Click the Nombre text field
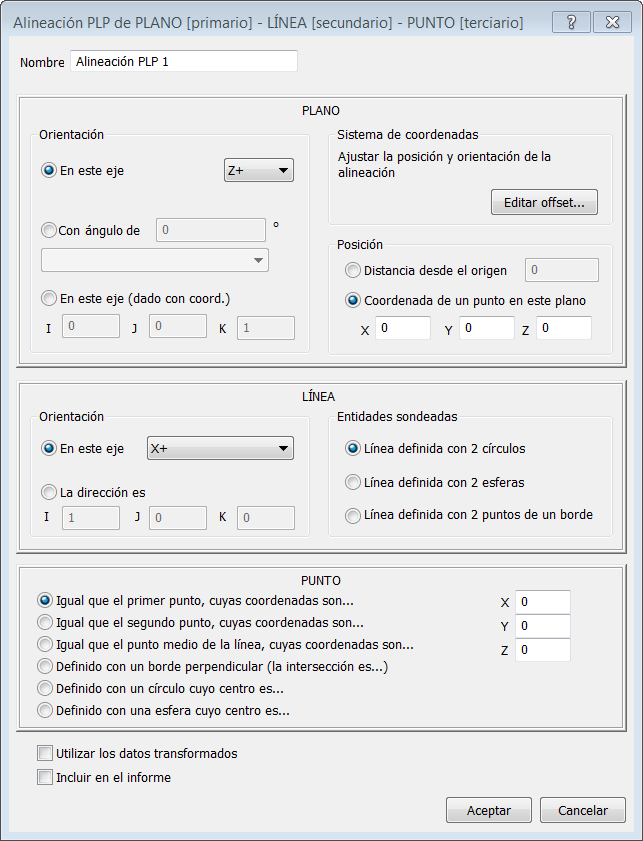643x841 pixels. coord(184,62)
